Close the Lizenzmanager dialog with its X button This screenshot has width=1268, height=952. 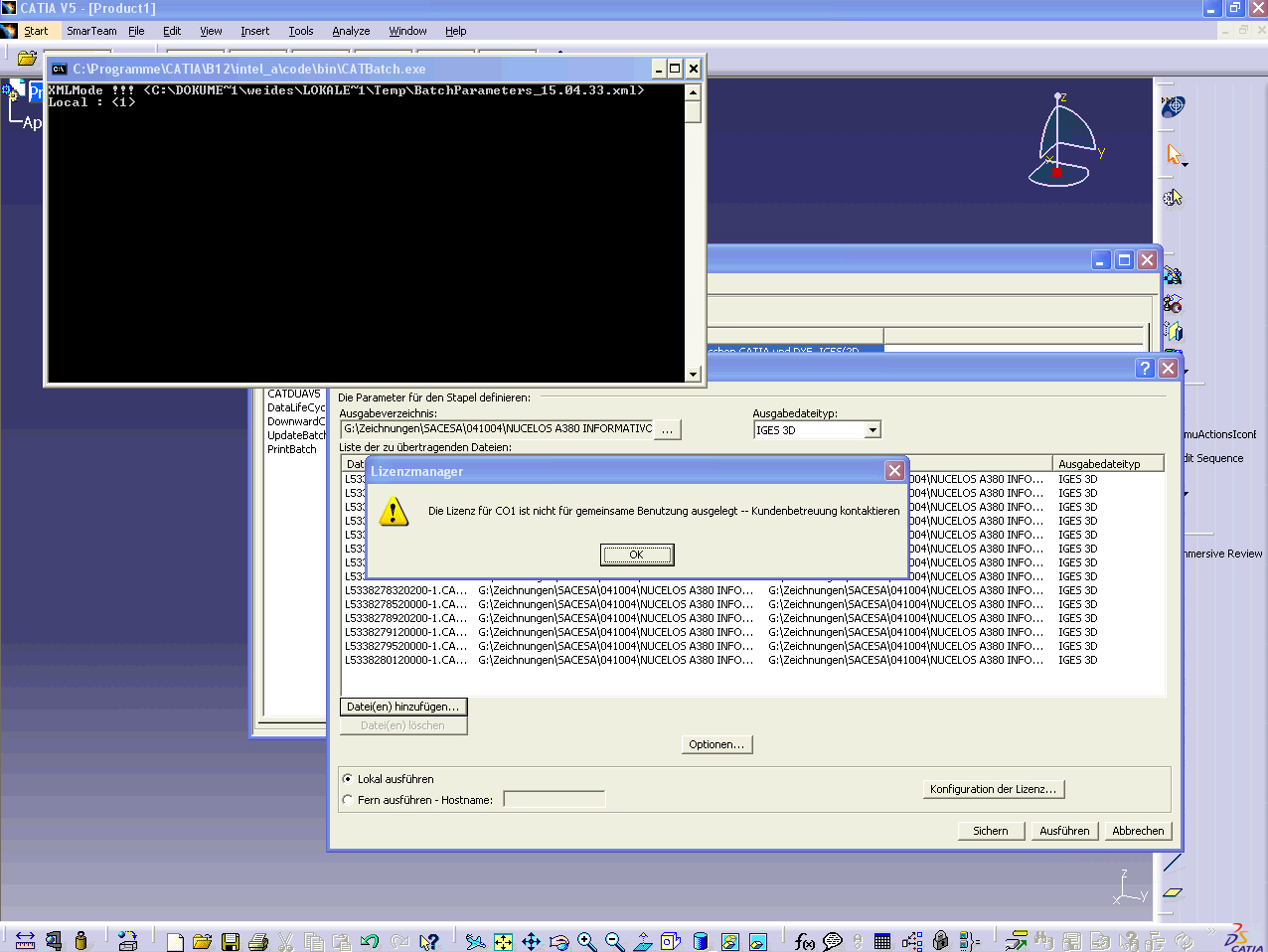[x=894, y=471]
